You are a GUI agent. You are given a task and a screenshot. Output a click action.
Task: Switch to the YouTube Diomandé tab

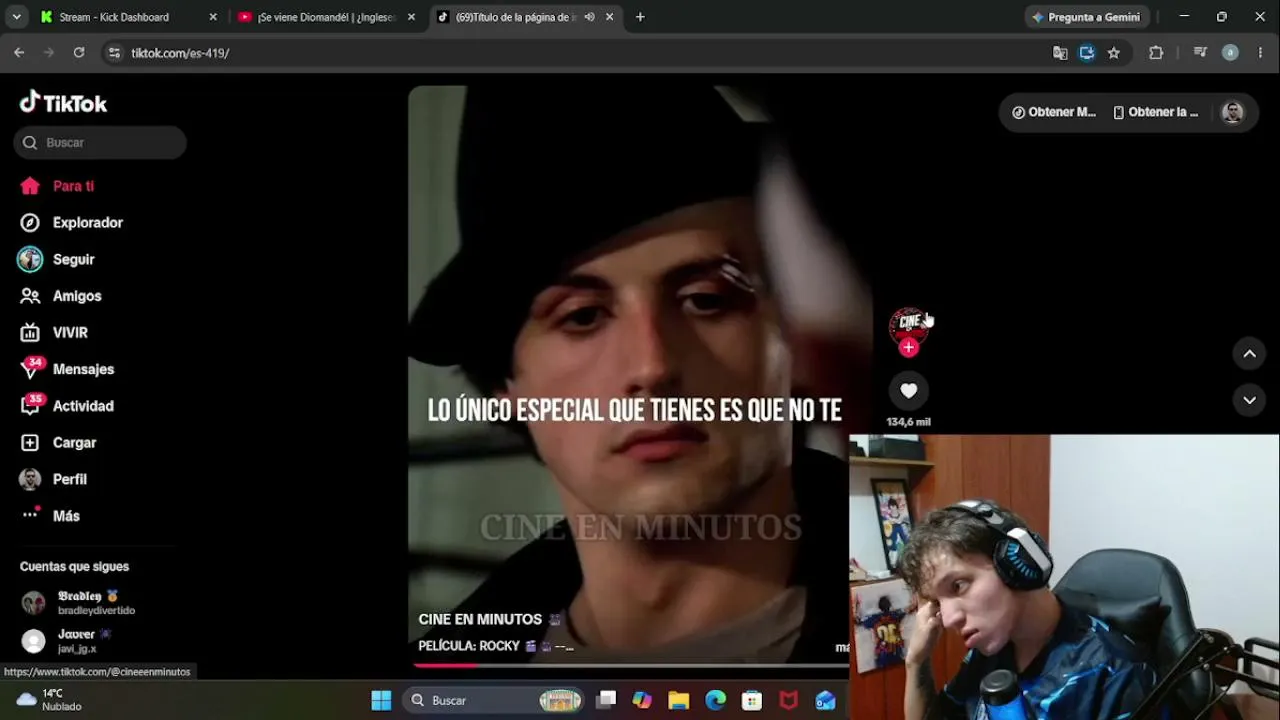327,17
